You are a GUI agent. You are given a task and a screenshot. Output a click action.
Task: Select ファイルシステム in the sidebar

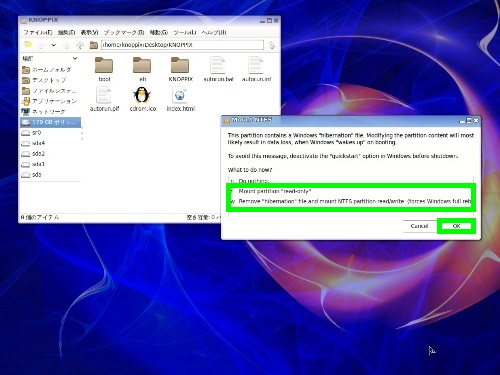pos(50,91)
